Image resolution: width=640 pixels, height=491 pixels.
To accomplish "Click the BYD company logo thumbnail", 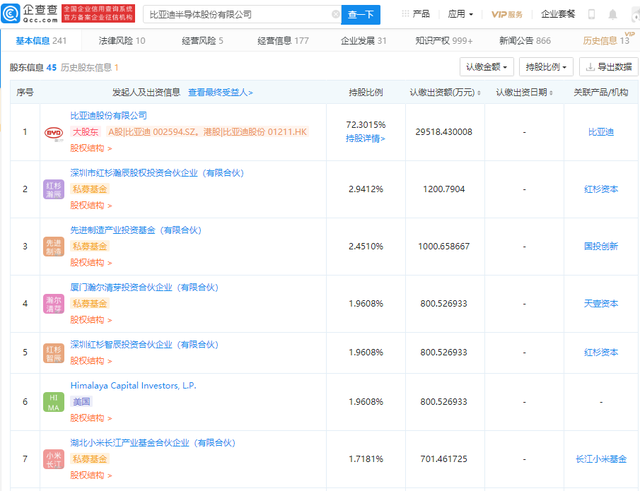I will coord(54,133).
